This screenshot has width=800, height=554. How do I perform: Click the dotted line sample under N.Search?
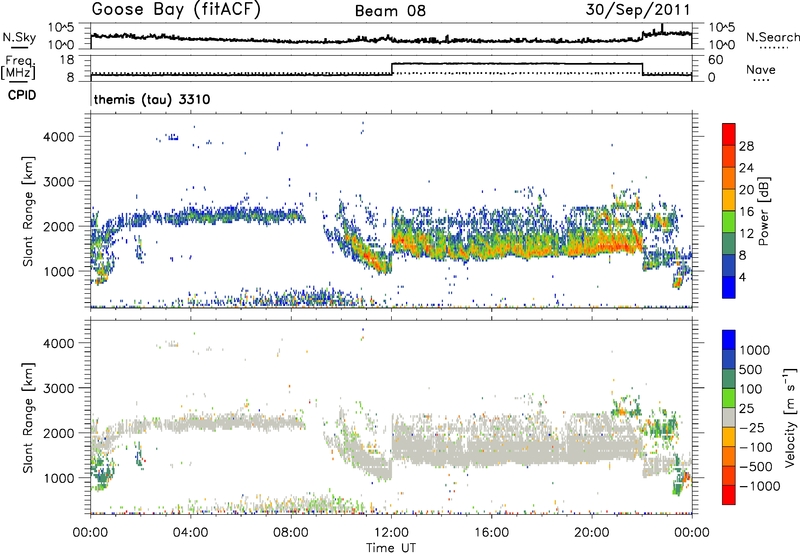pos(774,47)
